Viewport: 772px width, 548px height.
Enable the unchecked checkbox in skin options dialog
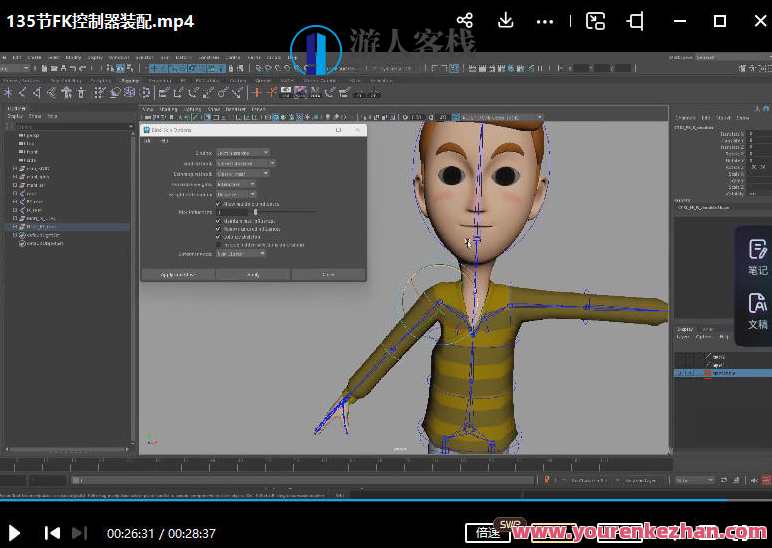(x=218, y=244)
